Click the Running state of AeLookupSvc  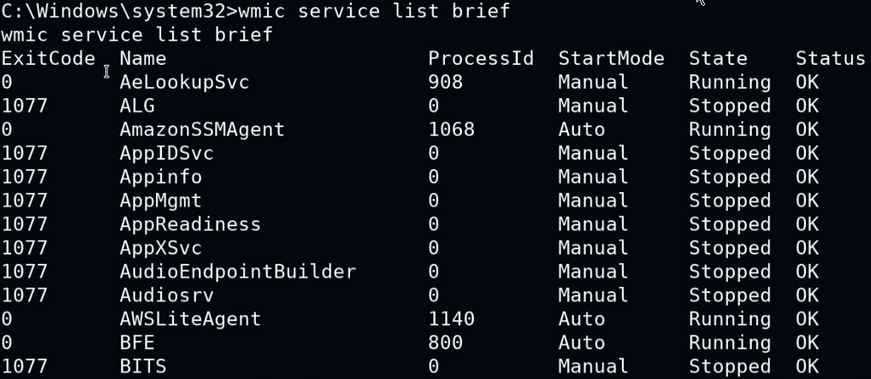pos(730,82)
